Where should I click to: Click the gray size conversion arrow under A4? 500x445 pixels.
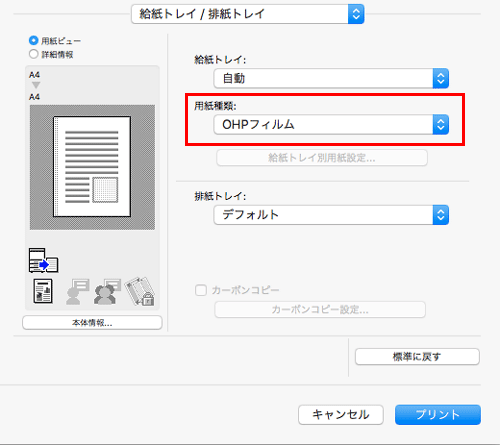coord(36,85)
